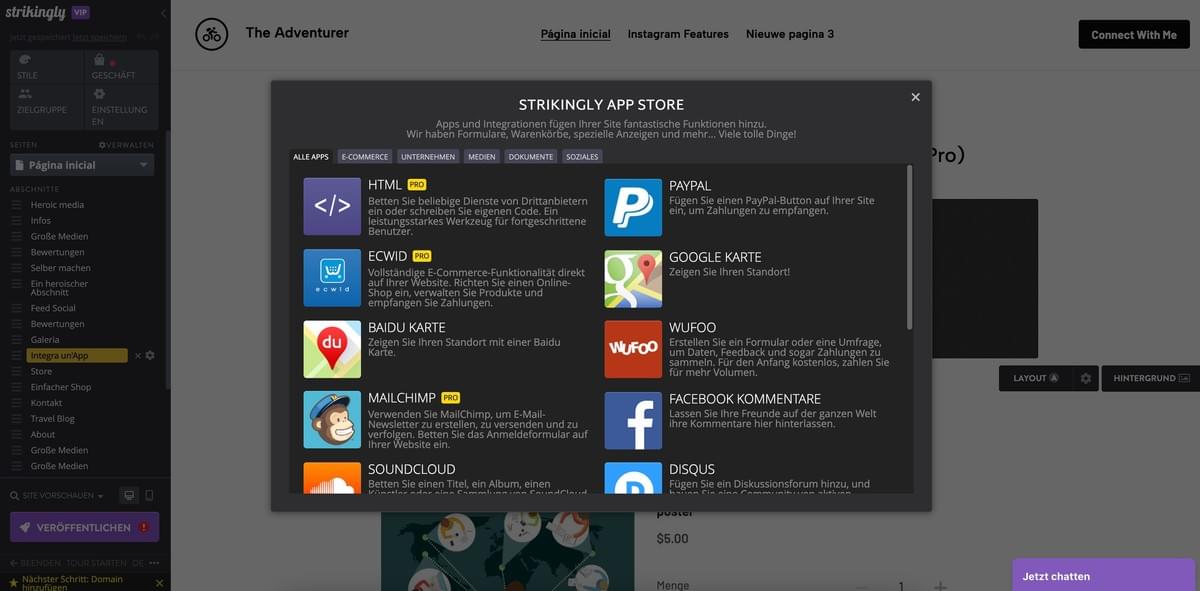The width and height of the screenshot is (1200, 591).
Task: Open the Wufoo app icon
Action: (x=633, y=349)
